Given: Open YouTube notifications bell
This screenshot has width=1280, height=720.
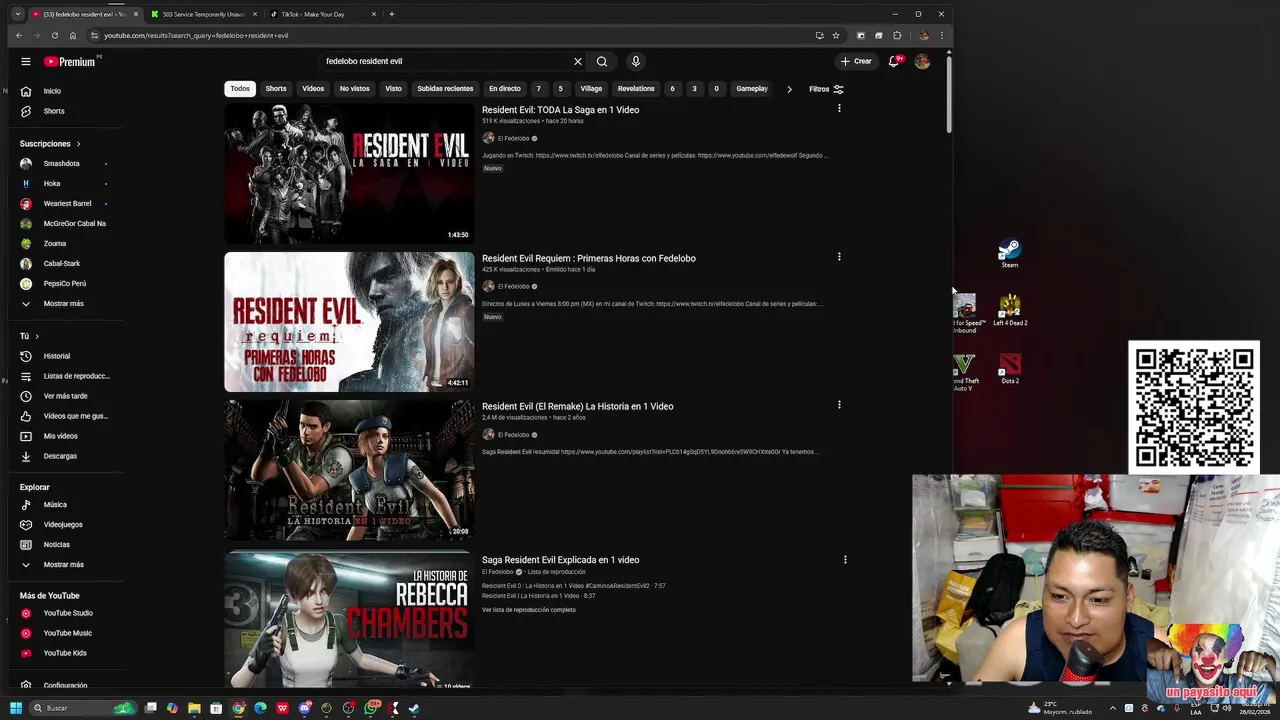Looking at the screenshot, I should 894,61.
